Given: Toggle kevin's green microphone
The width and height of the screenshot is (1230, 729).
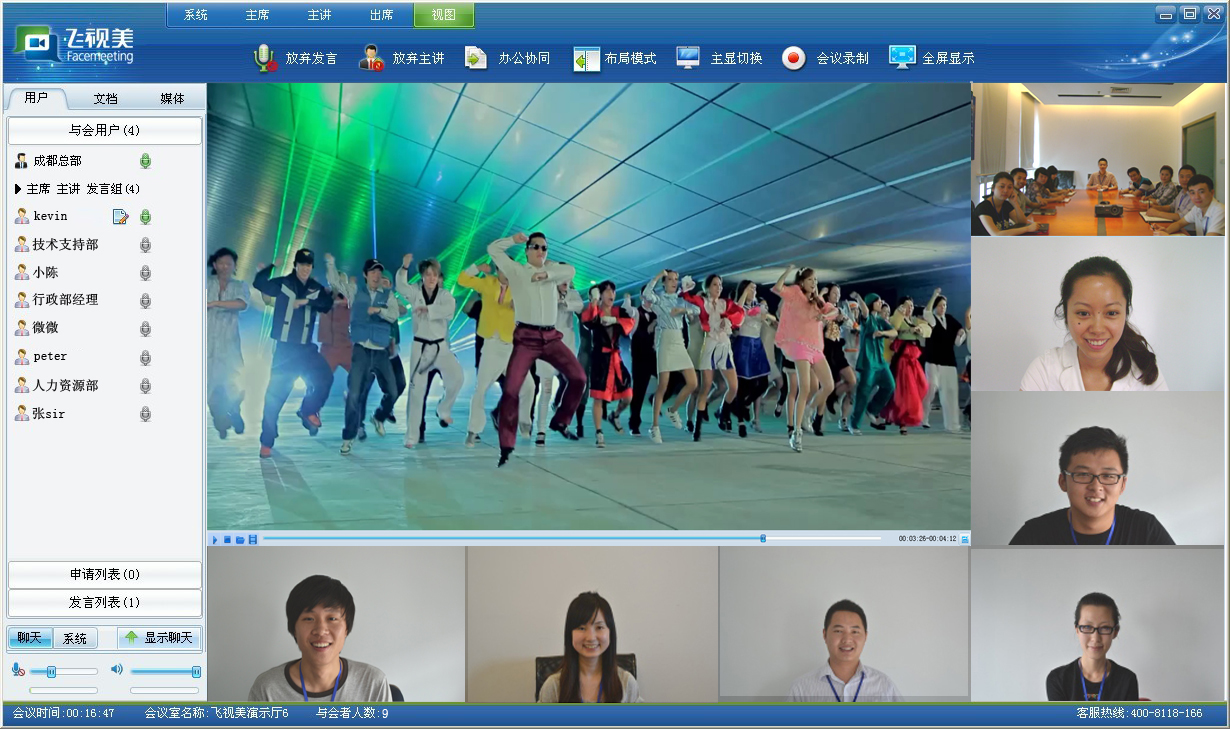Looking at the screenshot, I should point(145,216).
